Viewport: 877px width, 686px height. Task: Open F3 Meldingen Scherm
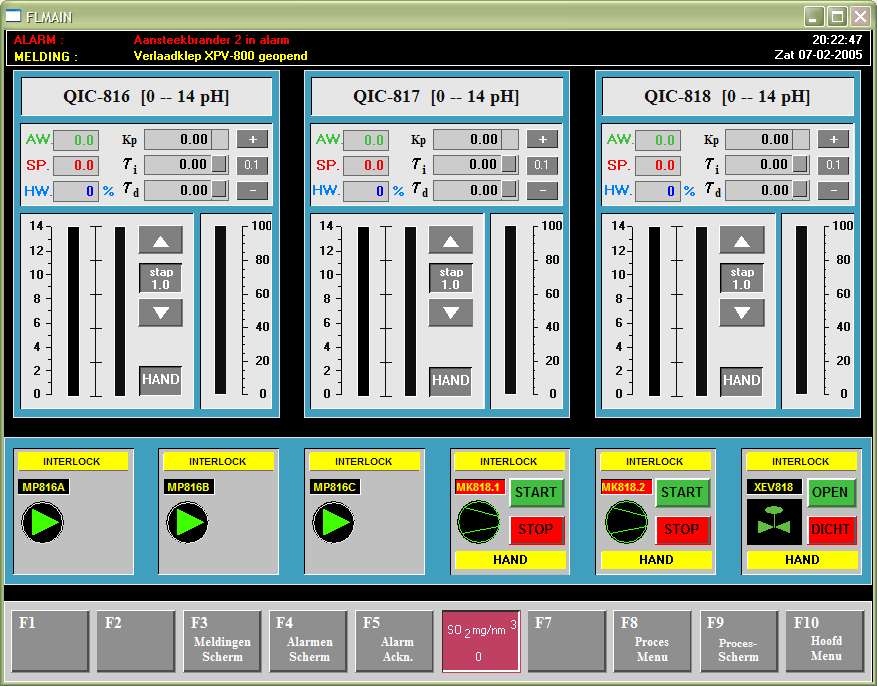222,641
